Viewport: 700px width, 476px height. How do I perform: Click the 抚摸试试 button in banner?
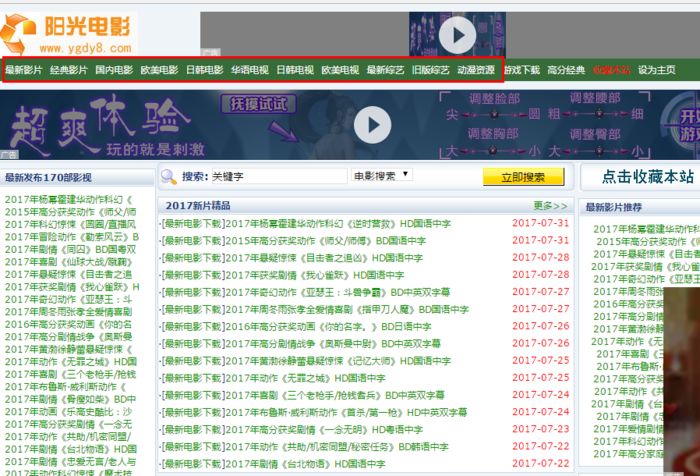tap(258, 104)
